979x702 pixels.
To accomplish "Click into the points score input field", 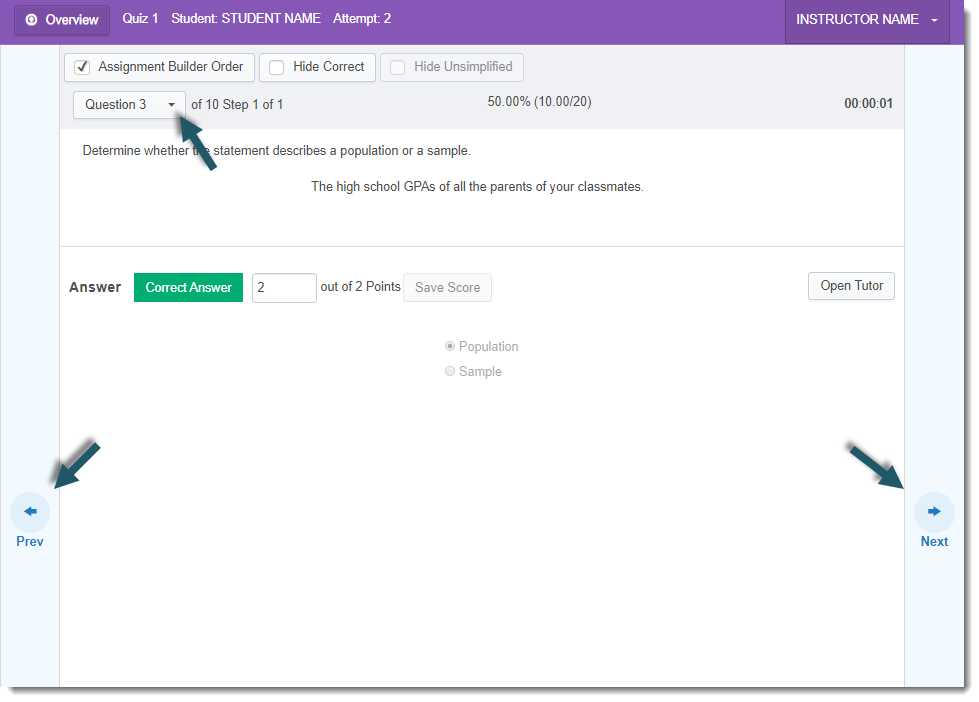I will point(284,288).
